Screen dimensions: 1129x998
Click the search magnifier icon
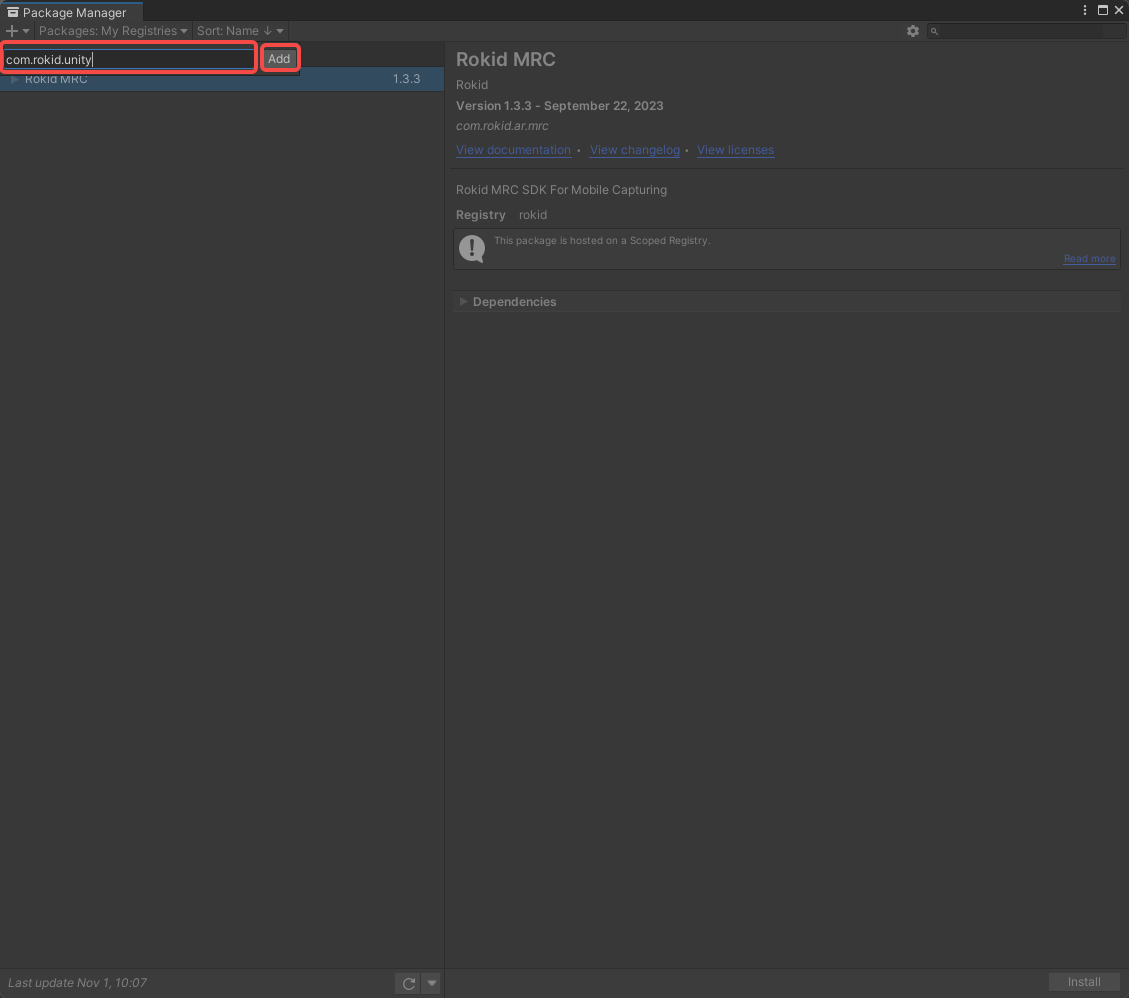click(934, 31)
